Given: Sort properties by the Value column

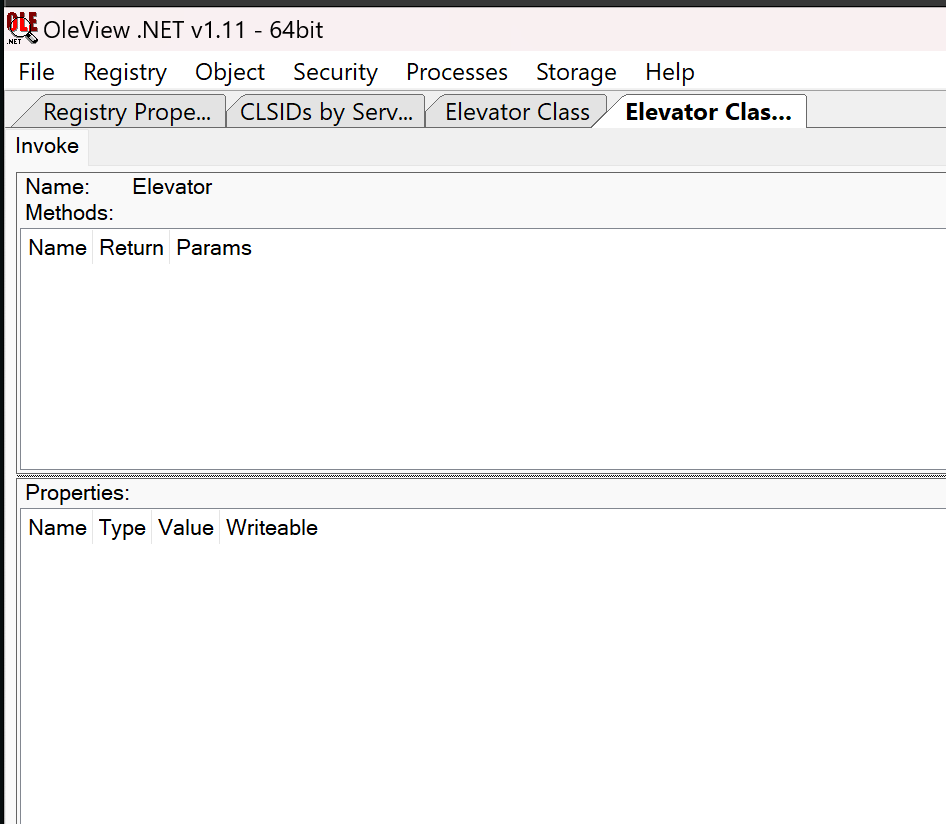Looking at the screenshot, I should click(x=186, y=528).
